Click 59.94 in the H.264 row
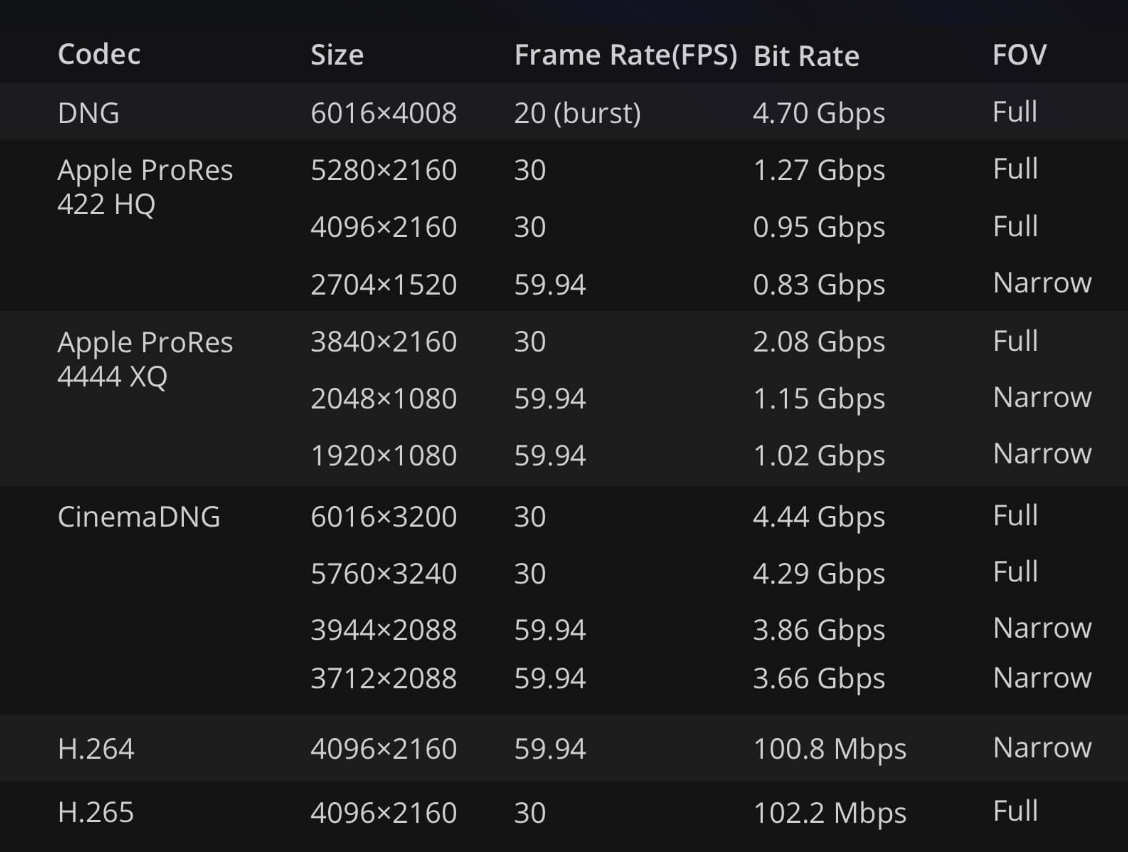Image resolution: width=1128 pixels, height=852 pixels. [x=550, y=749]
